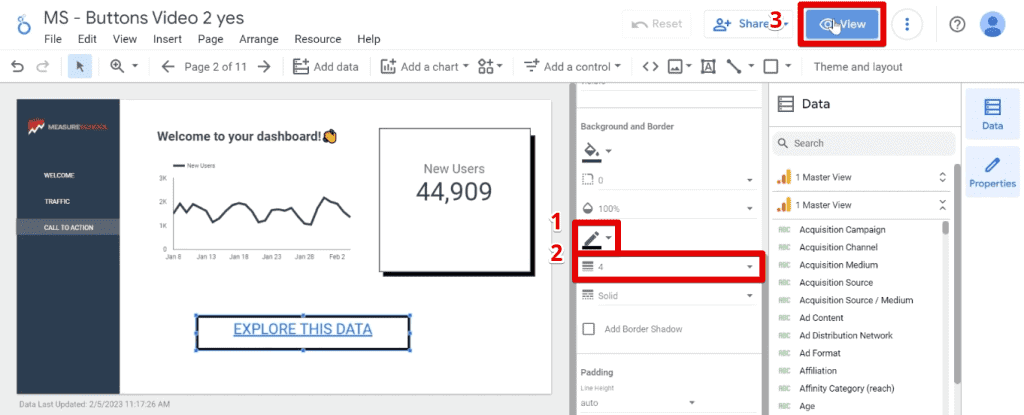The image size is (1024, 415).
Task: Click the zoom magnifier tool
Action: click(x=117, y=67)
